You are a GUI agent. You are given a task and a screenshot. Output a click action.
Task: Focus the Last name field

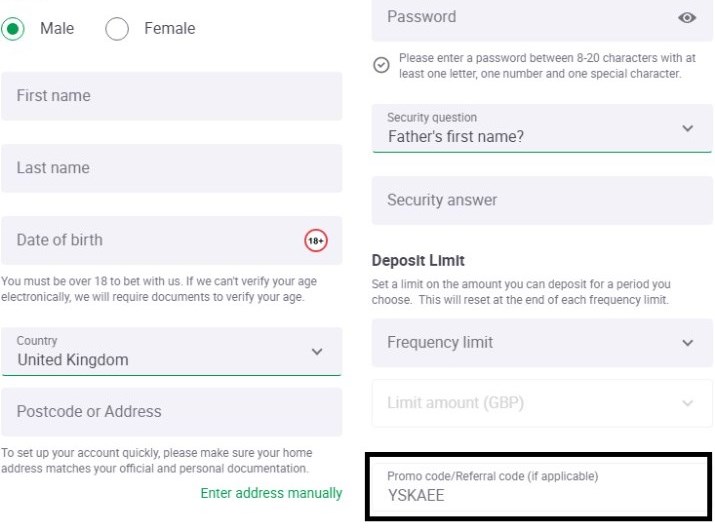pyautogui.click(x=171, y=168)
